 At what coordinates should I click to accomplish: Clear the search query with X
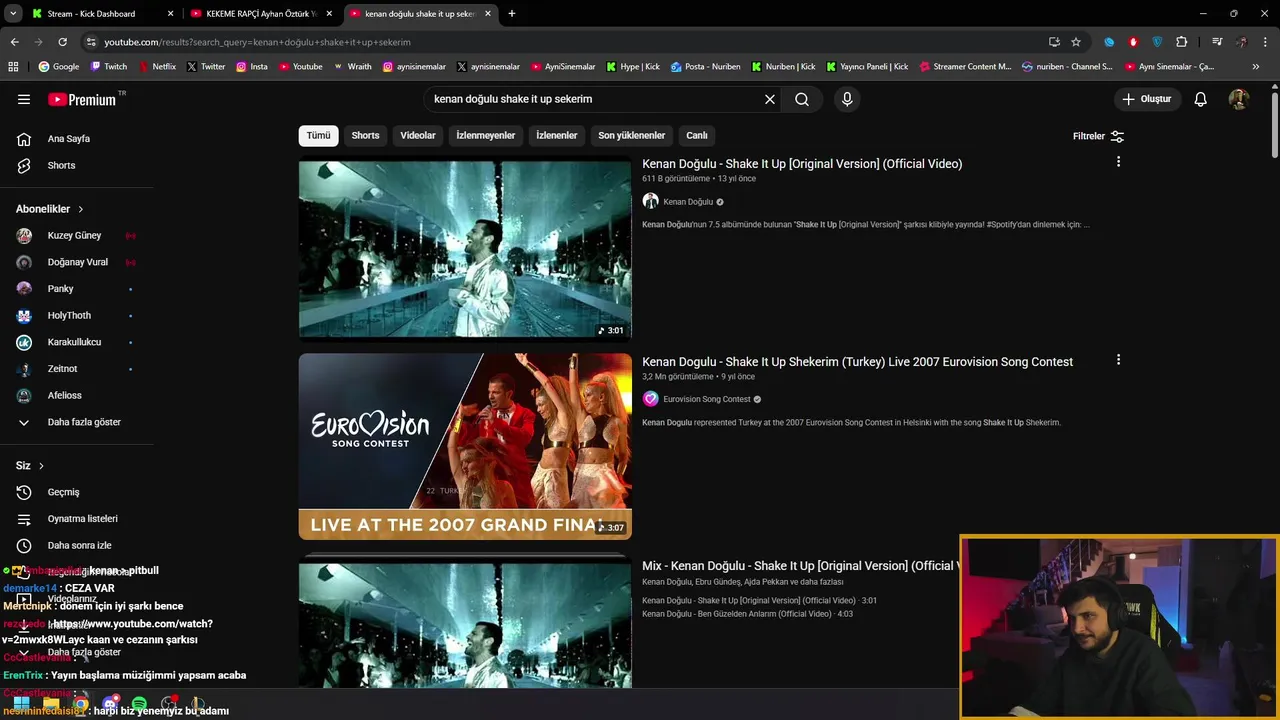tap(770, 99)
